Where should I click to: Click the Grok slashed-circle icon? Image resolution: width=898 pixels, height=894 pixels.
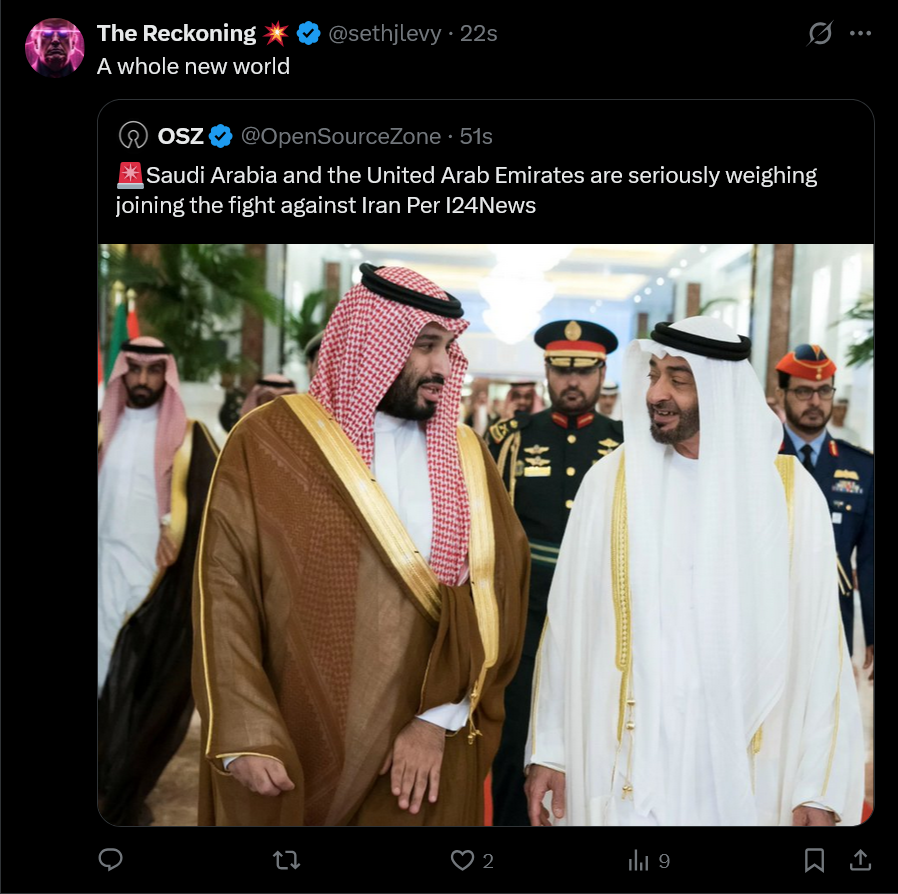click(820, 33)
